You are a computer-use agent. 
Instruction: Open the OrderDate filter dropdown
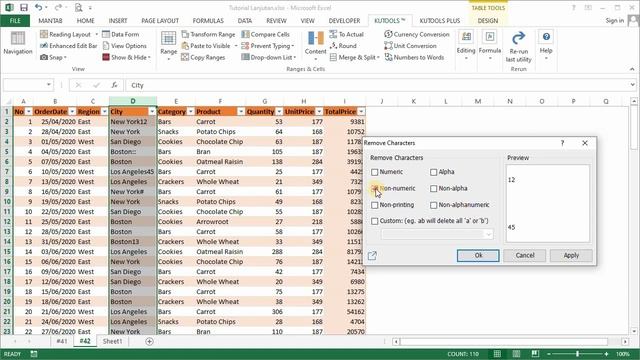click(x=72, y=111)
